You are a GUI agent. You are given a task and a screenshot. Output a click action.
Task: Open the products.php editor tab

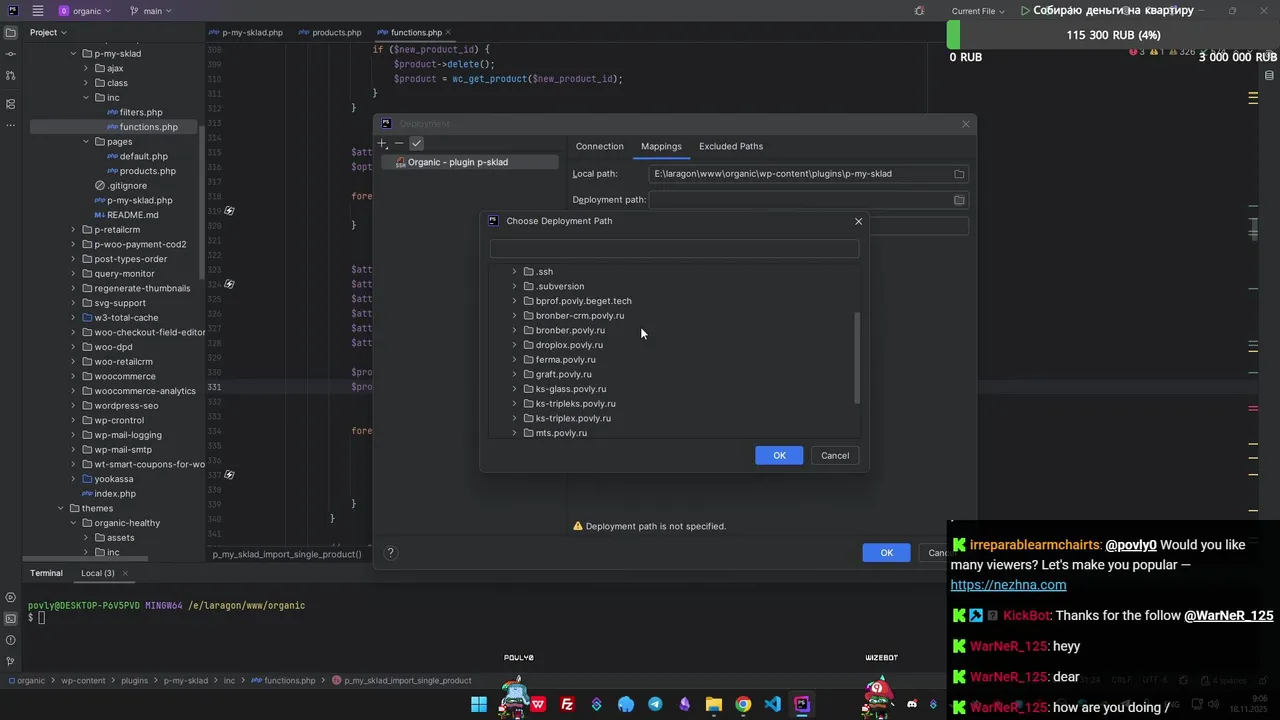click(330, 32)
